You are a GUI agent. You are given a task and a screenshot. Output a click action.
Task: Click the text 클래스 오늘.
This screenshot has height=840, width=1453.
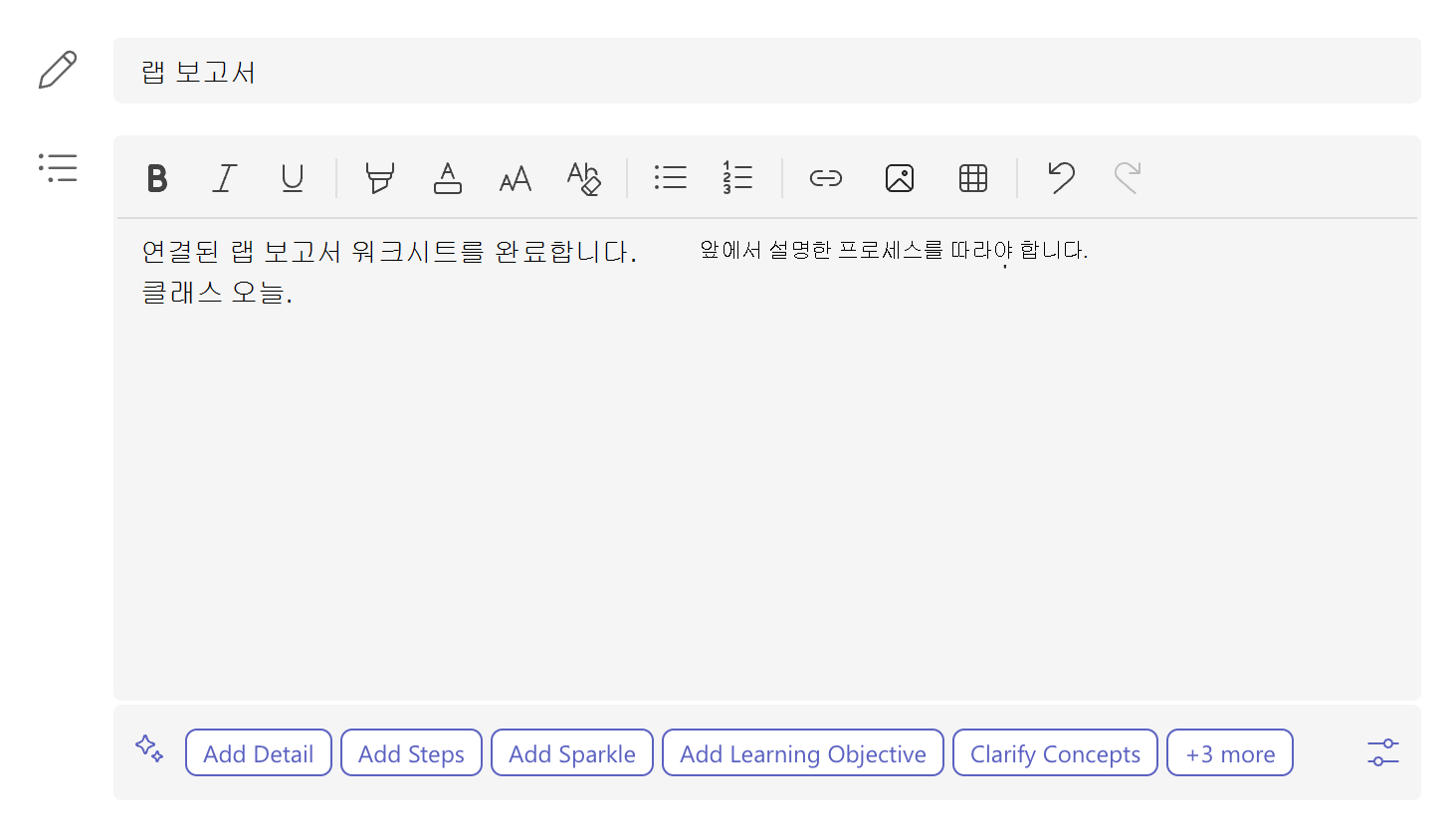[217, 293]
